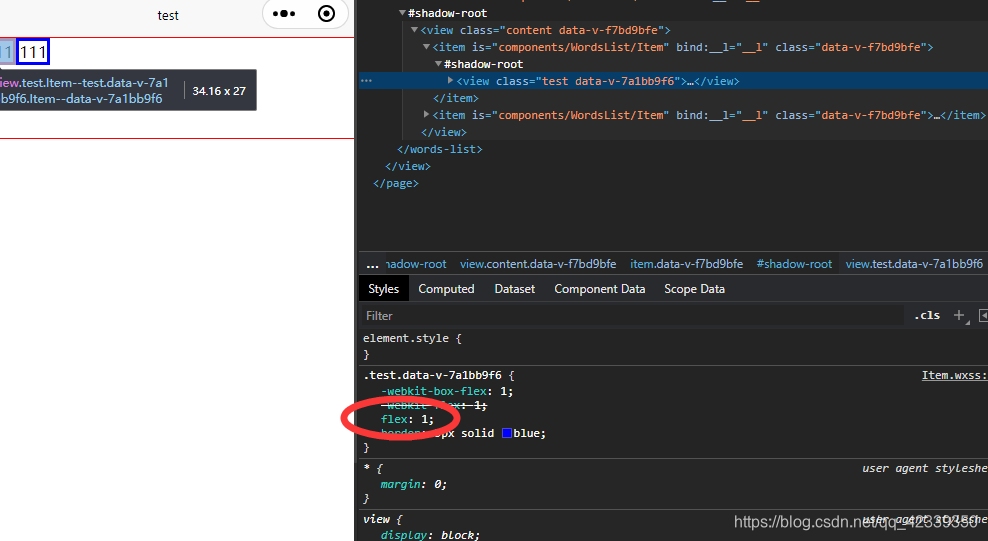
Task: Collapse the first item WordsList/Item node
Action: click(426, 47)
